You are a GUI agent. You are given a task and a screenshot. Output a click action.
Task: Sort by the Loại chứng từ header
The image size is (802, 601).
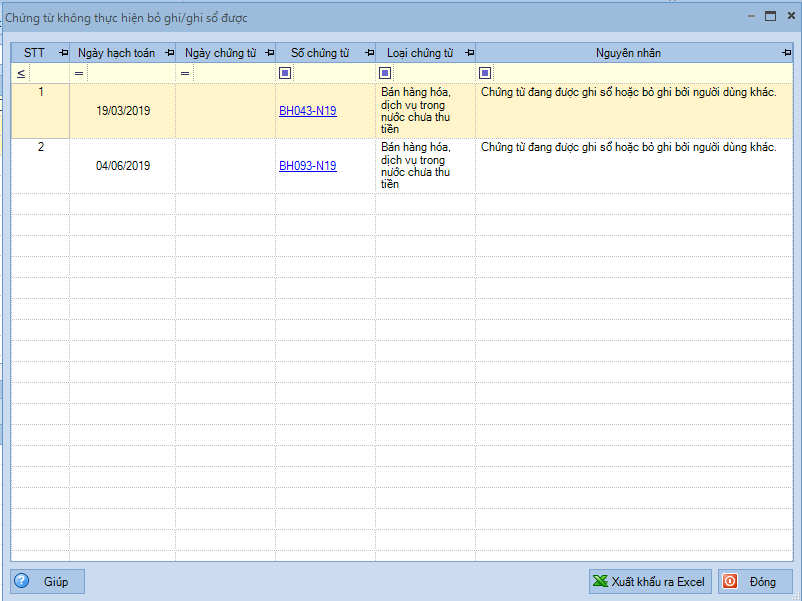pos(419,53)
